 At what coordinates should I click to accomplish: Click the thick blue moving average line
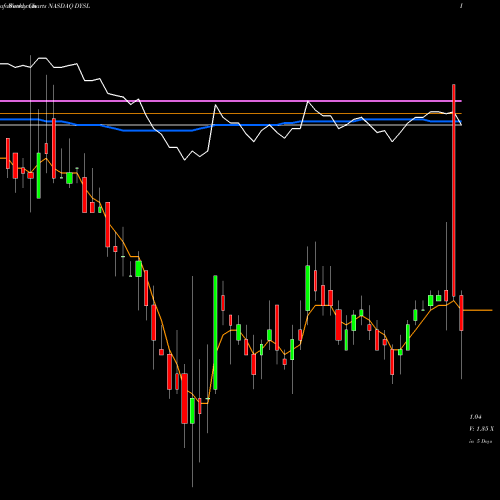click(231, 124)
